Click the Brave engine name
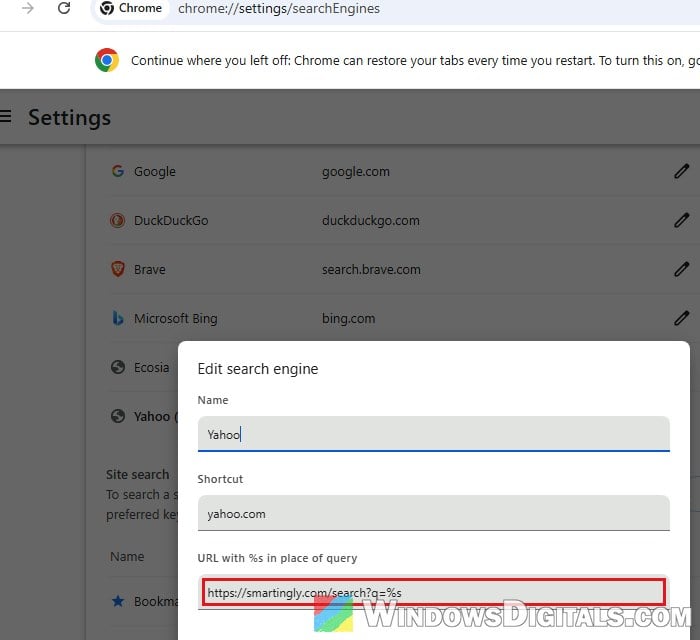This screenshot has height=640, width=700. 150,270
